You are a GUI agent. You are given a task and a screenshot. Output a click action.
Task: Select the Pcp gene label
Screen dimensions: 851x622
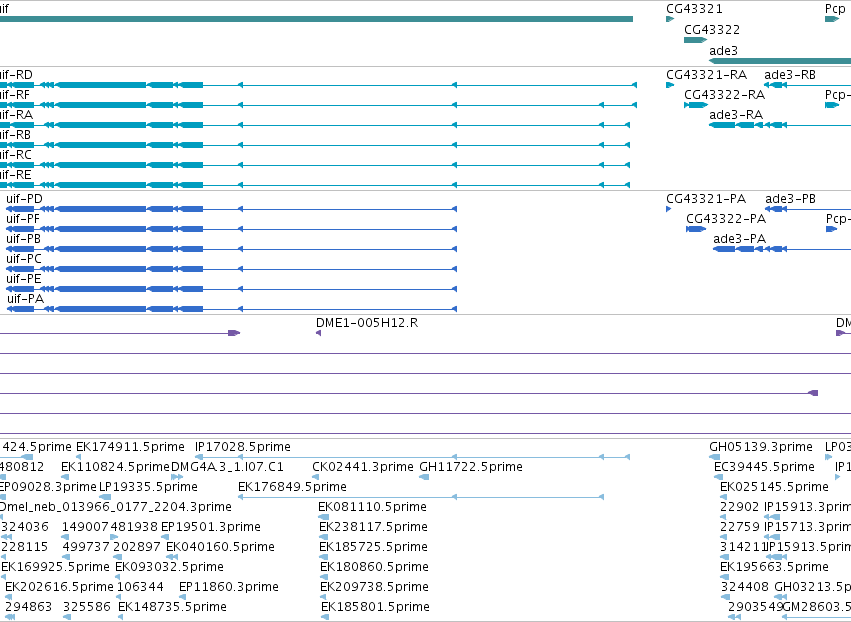(835, 9)
